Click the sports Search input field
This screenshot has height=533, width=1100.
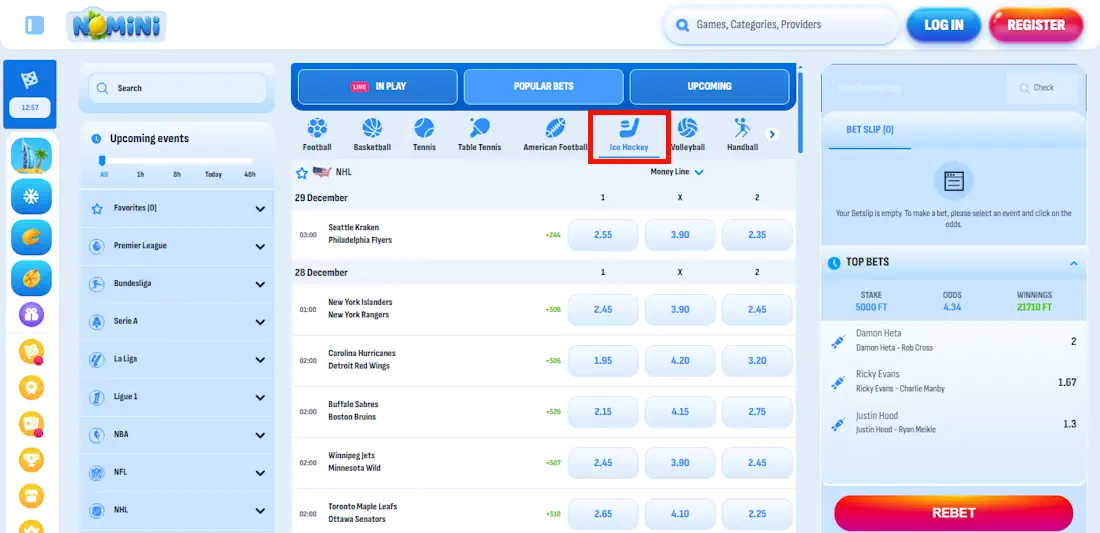point(177,88)
